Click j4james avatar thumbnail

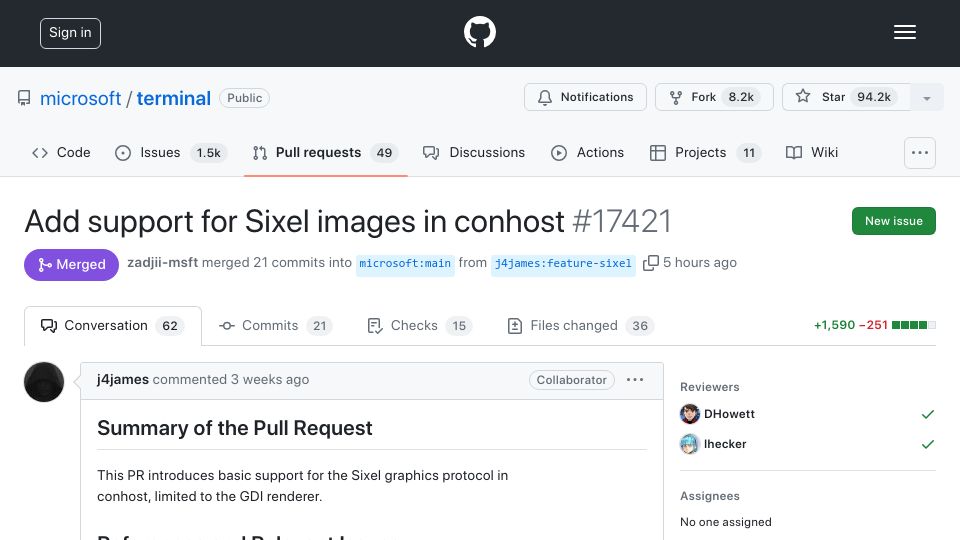coord(44,382)
